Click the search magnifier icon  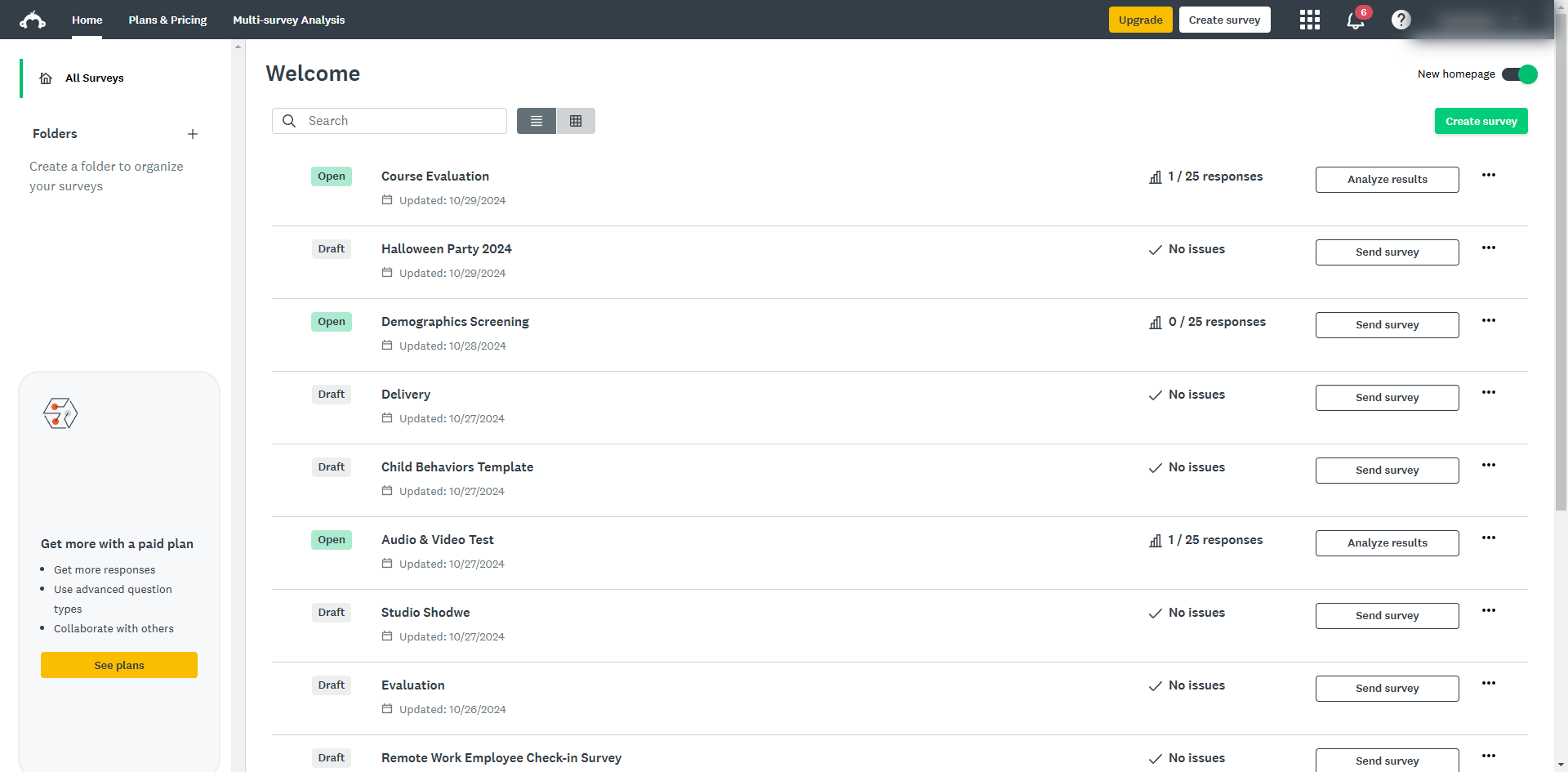(289, 121)
